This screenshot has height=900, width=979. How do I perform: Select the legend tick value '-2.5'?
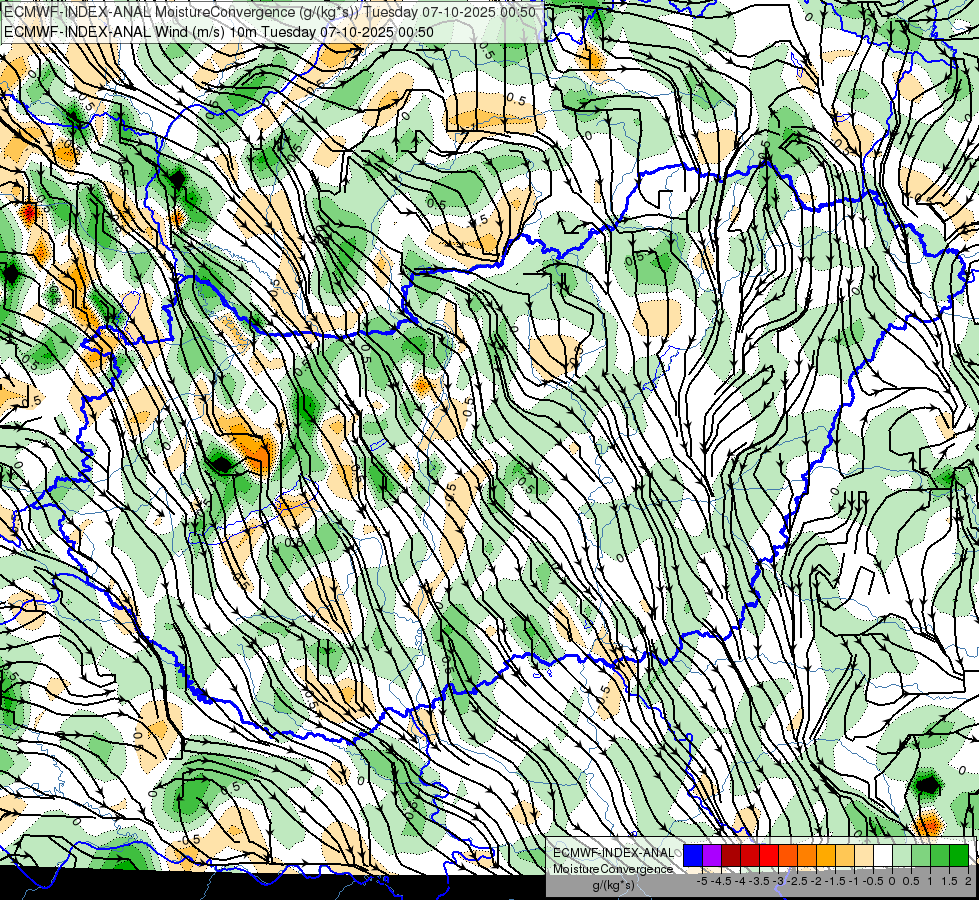tap(797, 881)
